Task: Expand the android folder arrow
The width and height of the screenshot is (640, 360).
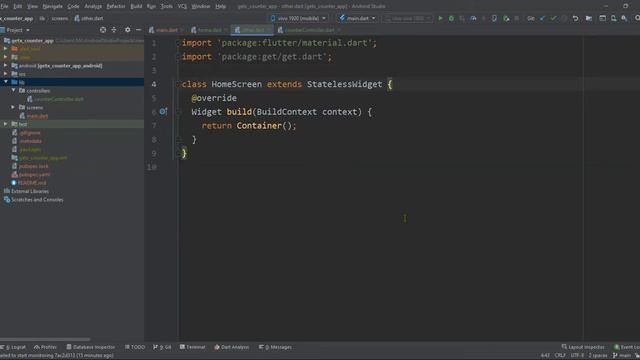Action: pos(6,65)
